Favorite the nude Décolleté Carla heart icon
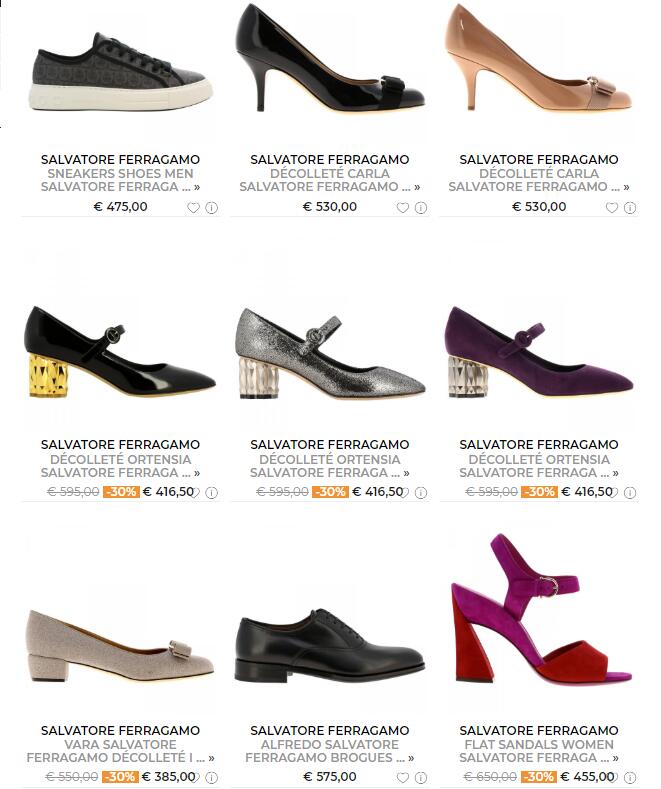This screenshot has height=789, width=661. pyautogui.click(x=612, y=207)
